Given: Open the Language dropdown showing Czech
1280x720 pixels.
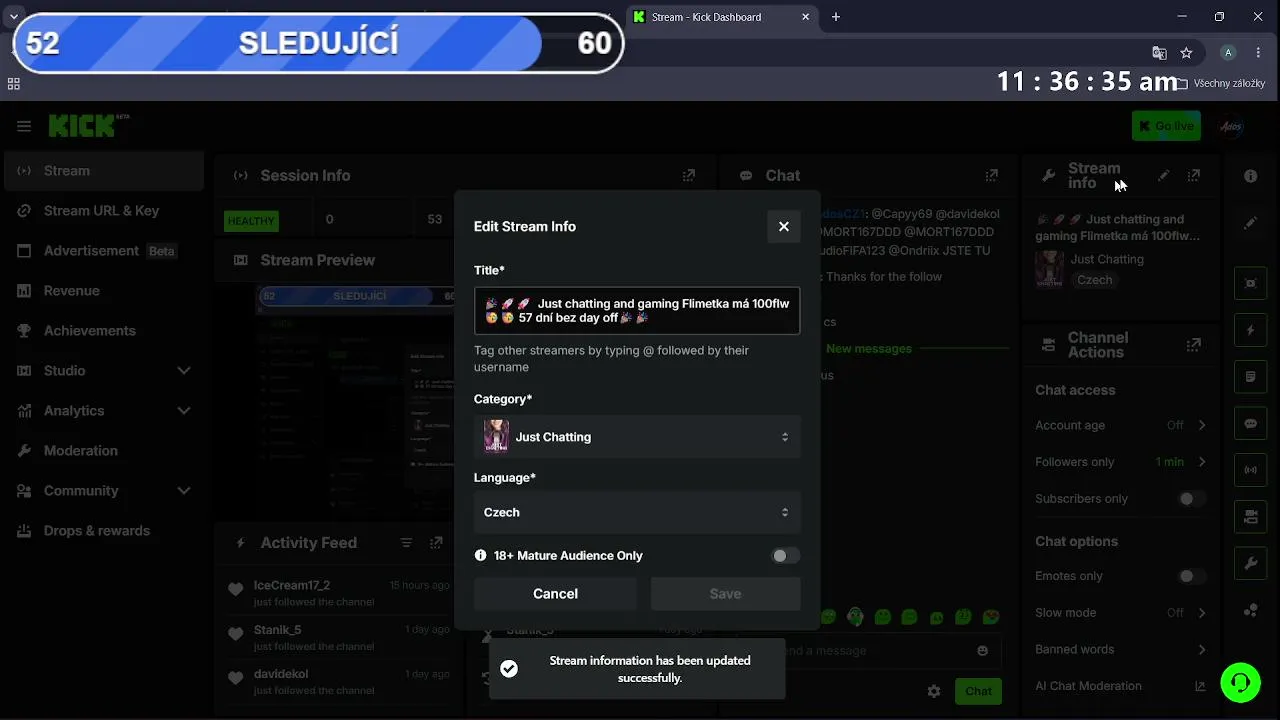Looking at the screenshot, I should coord(637,512).
